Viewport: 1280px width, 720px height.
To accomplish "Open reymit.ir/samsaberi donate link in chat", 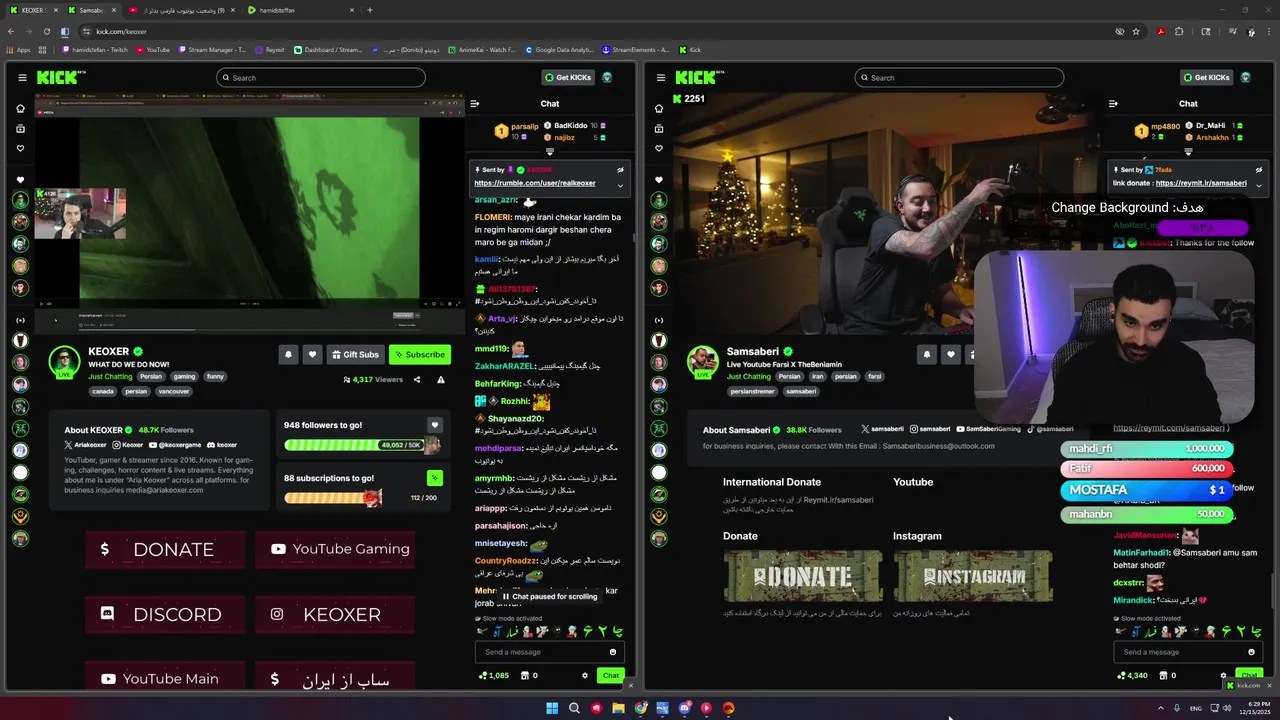I will pos(1201,183).
